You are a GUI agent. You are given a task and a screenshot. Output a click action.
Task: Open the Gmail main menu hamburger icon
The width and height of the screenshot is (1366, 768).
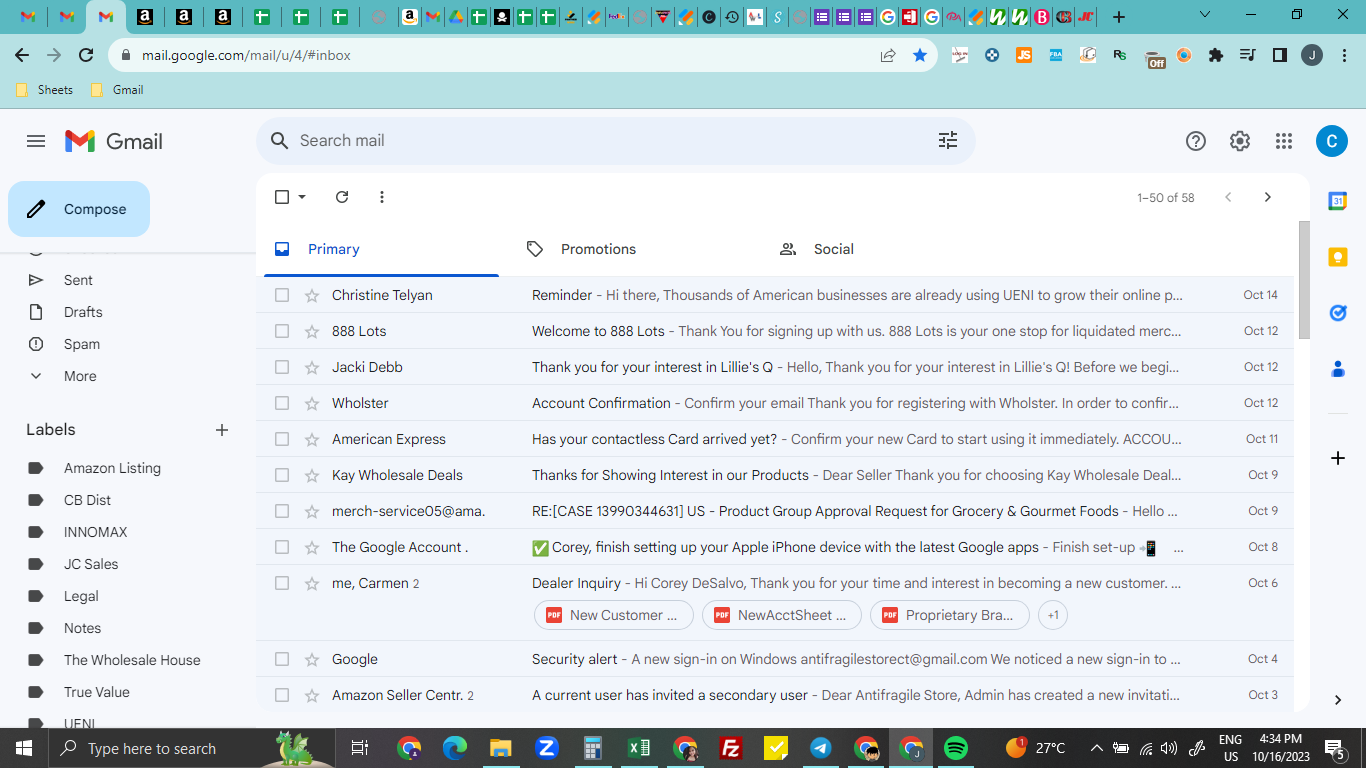pyautogui.click(x=36, y=141)
